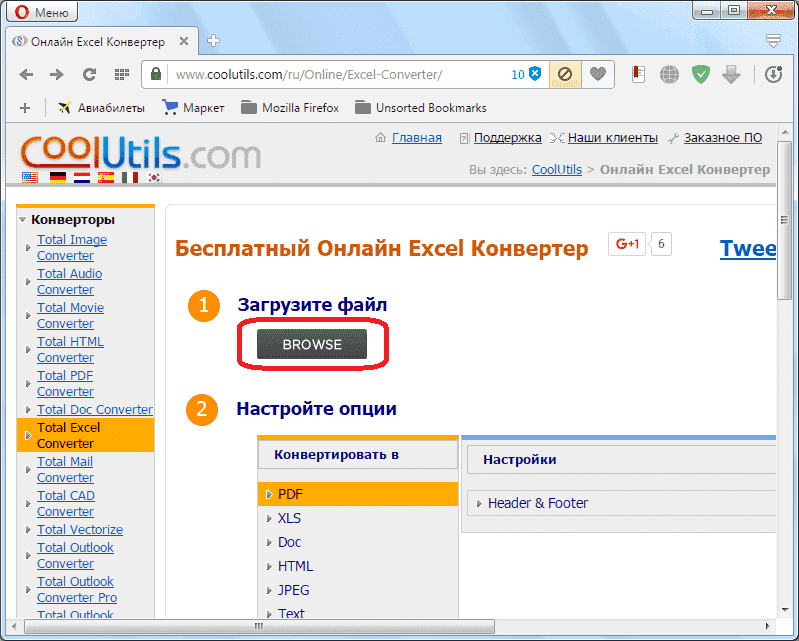The image size is (799, 641).
Task: Open the Главная link
Action: tap(416, 138)
